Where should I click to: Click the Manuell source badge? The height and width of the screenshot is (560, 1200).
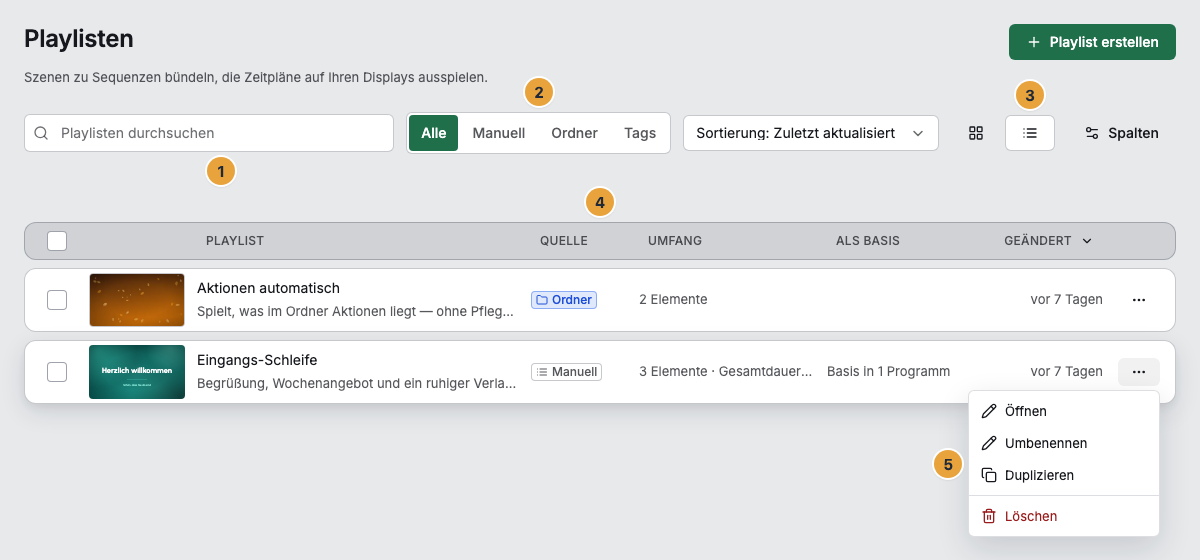[x=566, y=372]
